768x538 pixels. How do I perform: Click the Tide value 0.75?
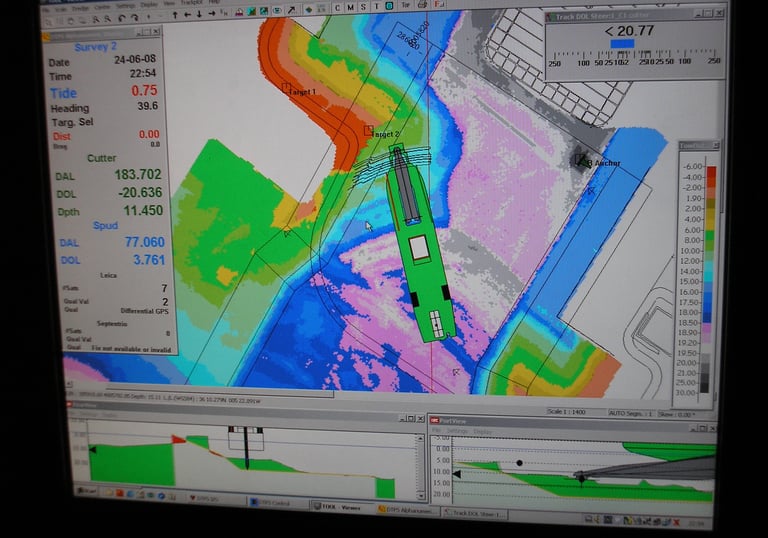tap(144, 91)
